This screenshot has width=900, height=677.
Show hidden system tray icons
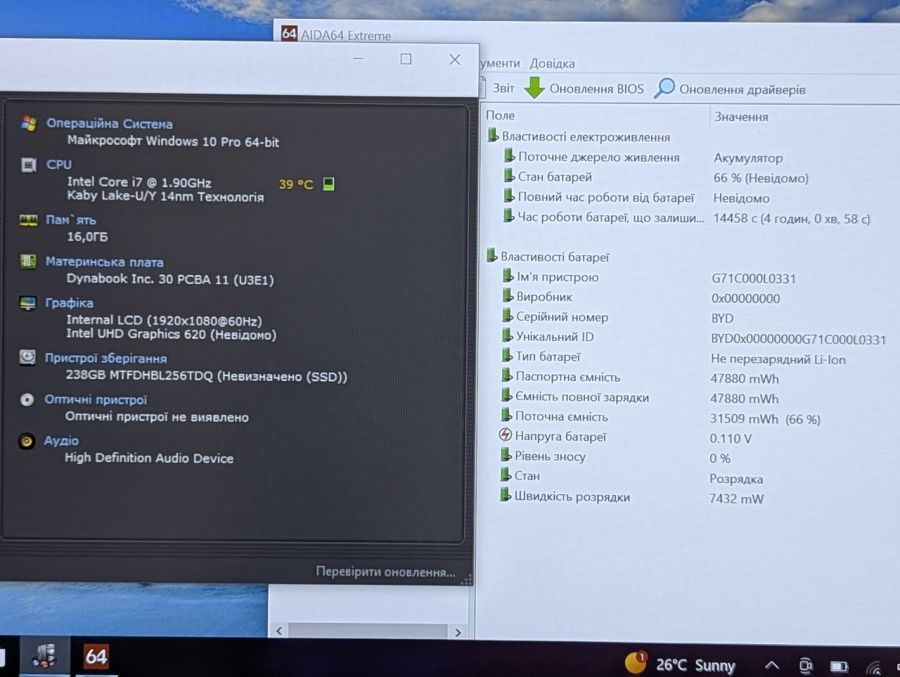[772, 666]
